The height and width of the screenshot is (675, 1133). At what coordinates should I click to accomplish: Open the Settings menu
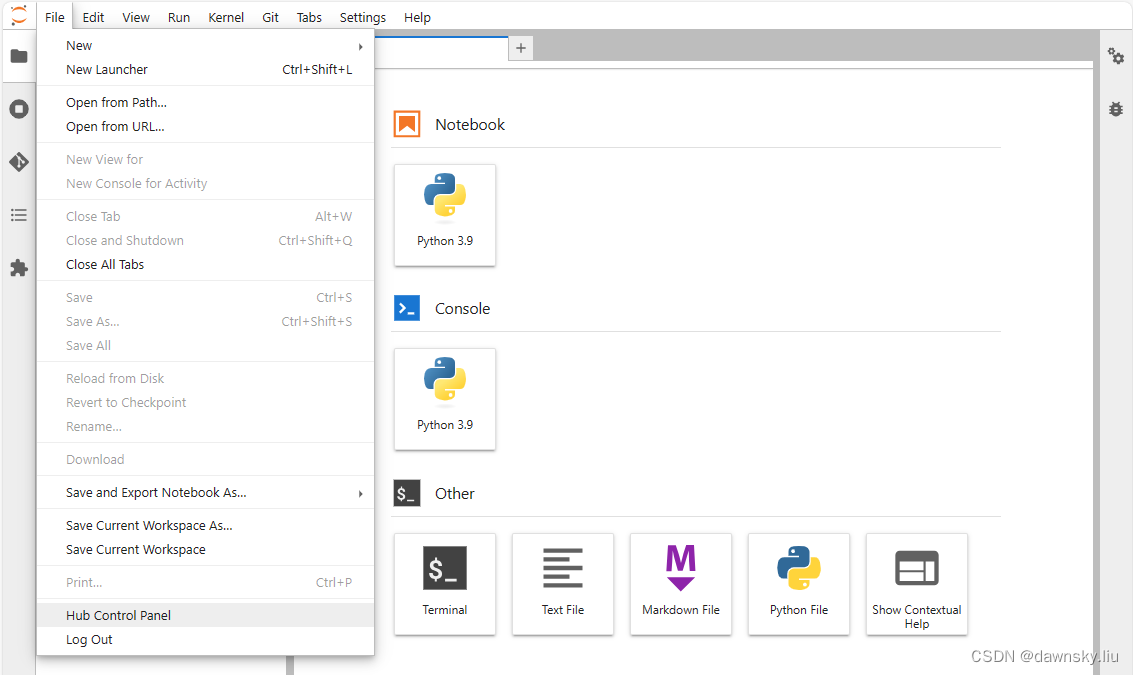pyautogui.click(x=363, y=17)
